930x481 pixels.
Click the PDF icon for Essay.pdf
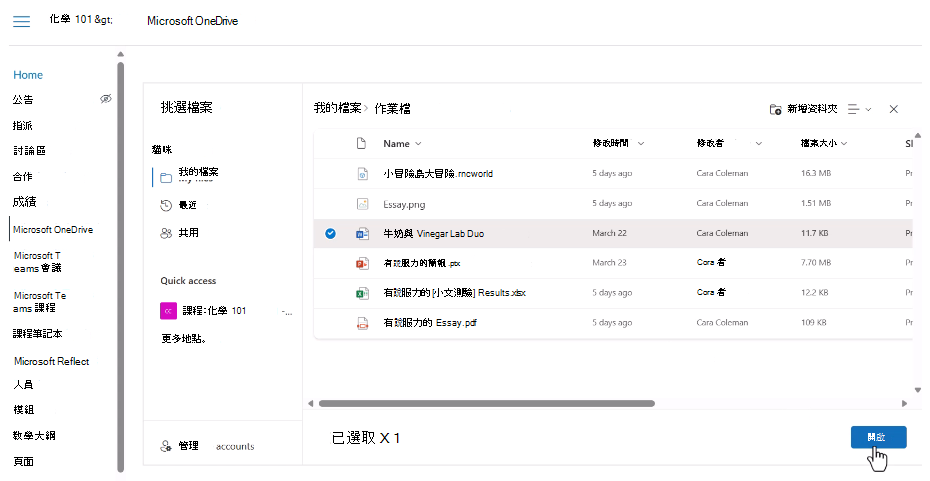362,323
